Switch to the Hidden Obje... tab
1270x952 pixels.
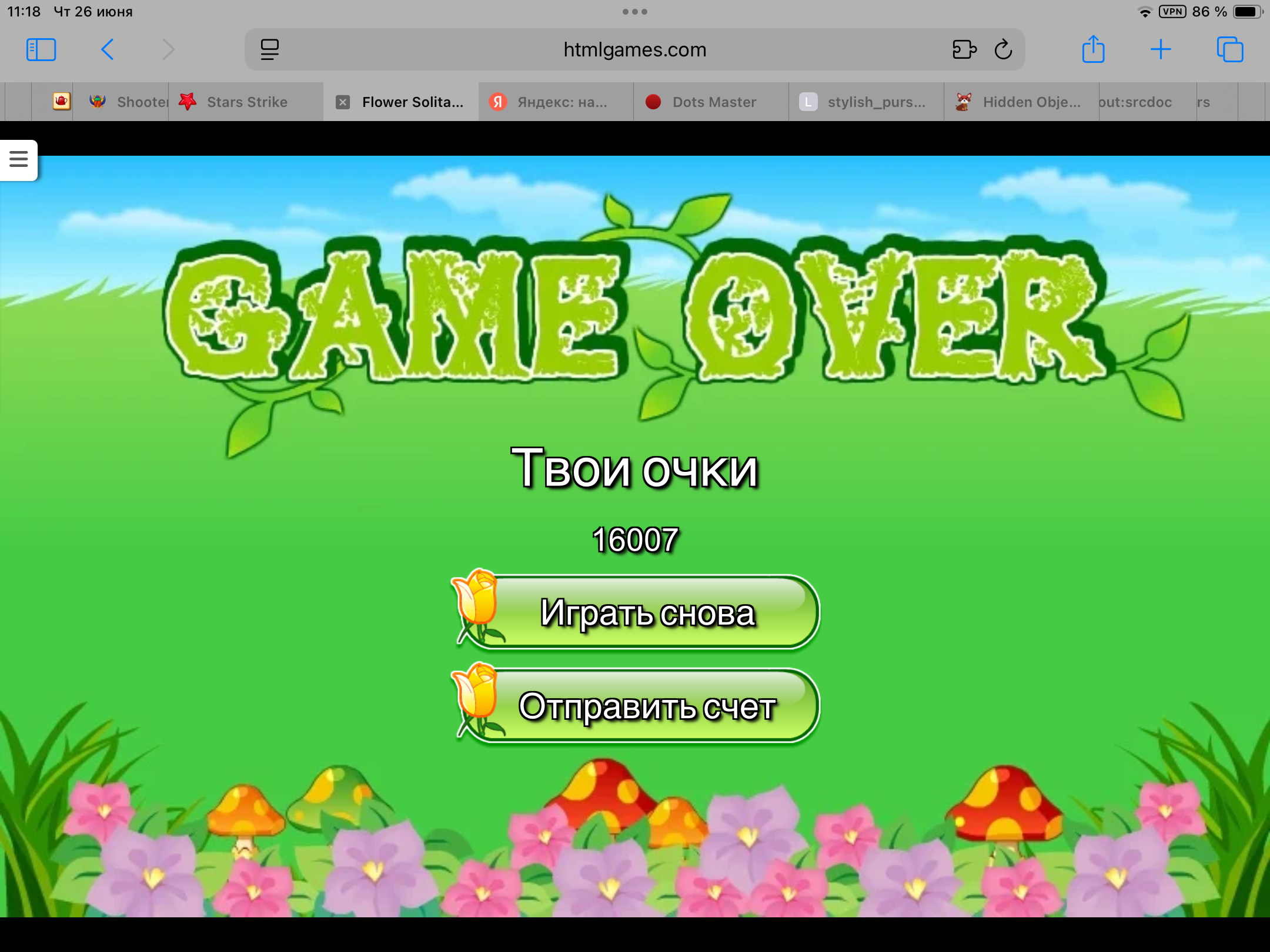point(1022,102)
